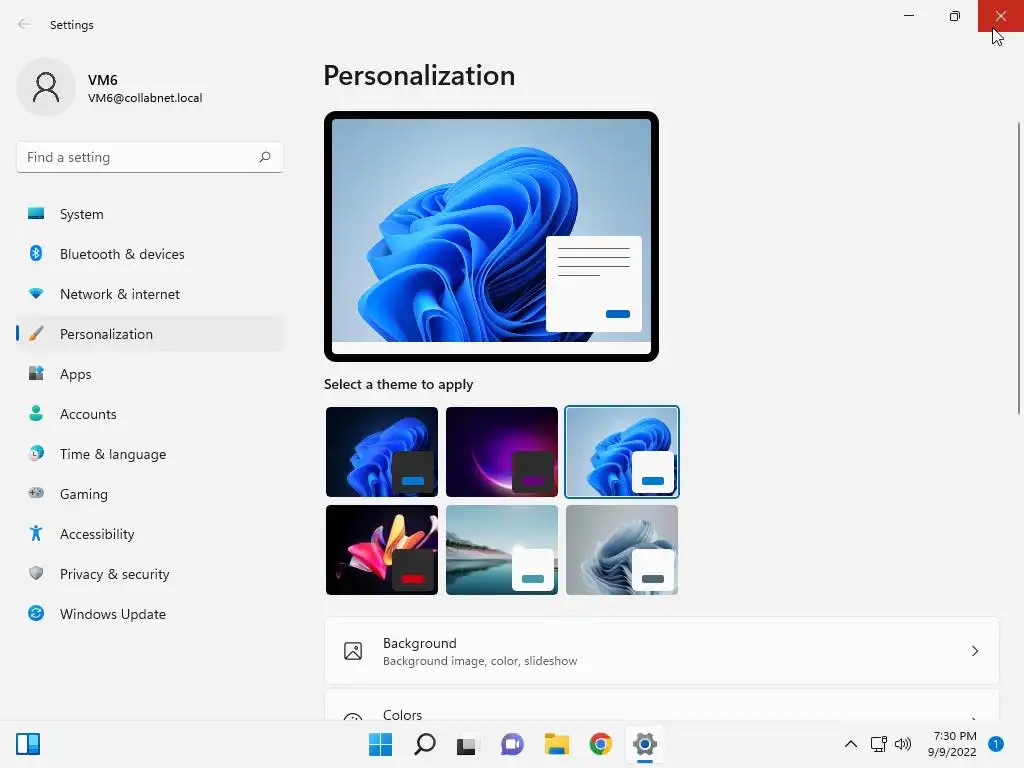Open the System settings category
Viewport: 1024px width, 768px height.
coord(150,214)
